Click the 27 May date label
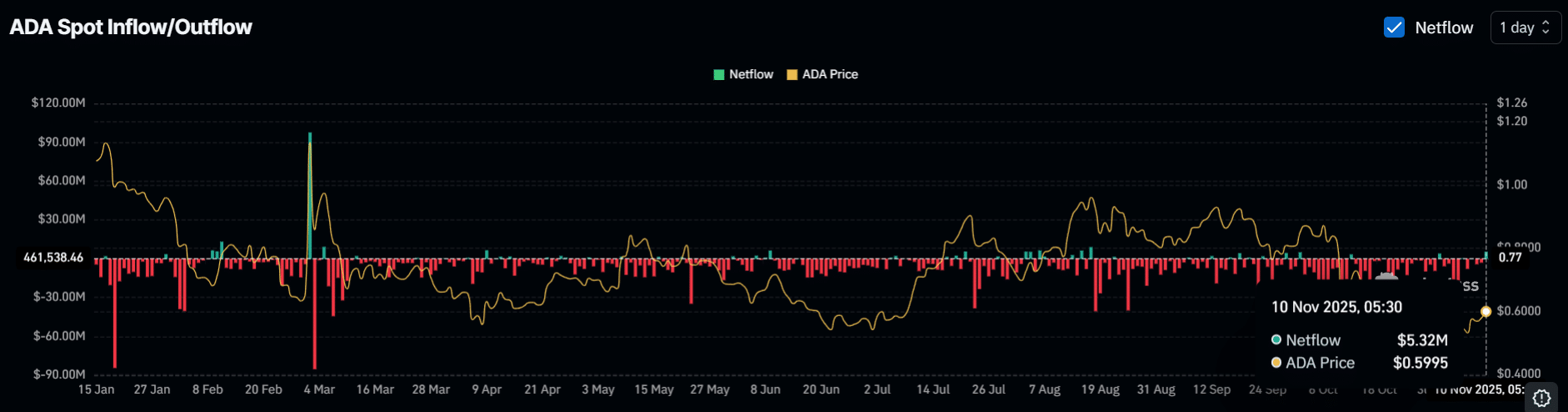Viewport: 1568px width, 412px height. coord(710,389)
